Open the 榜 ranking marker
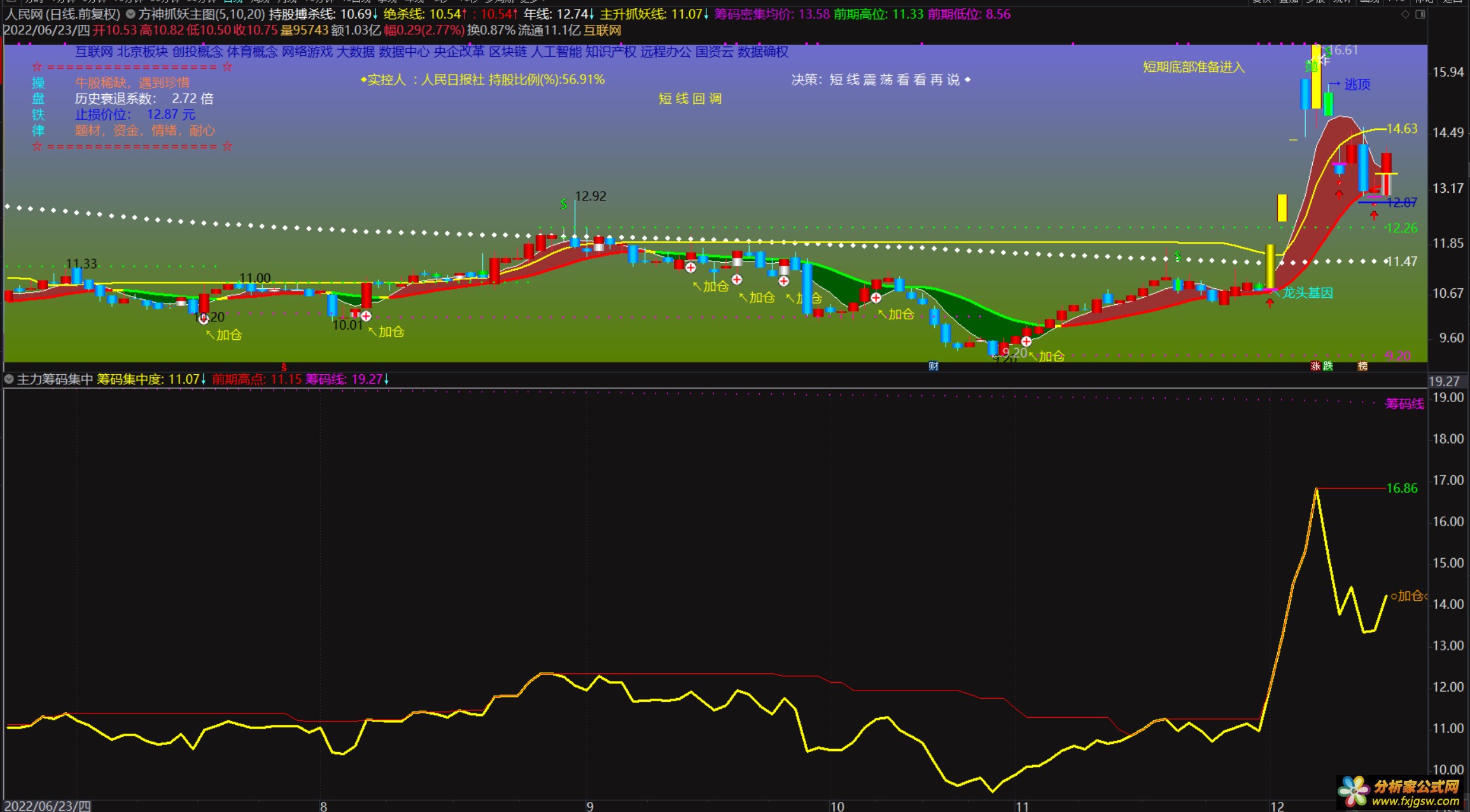This screenshot has height=812, width=1470. (x=1362, y=366)
